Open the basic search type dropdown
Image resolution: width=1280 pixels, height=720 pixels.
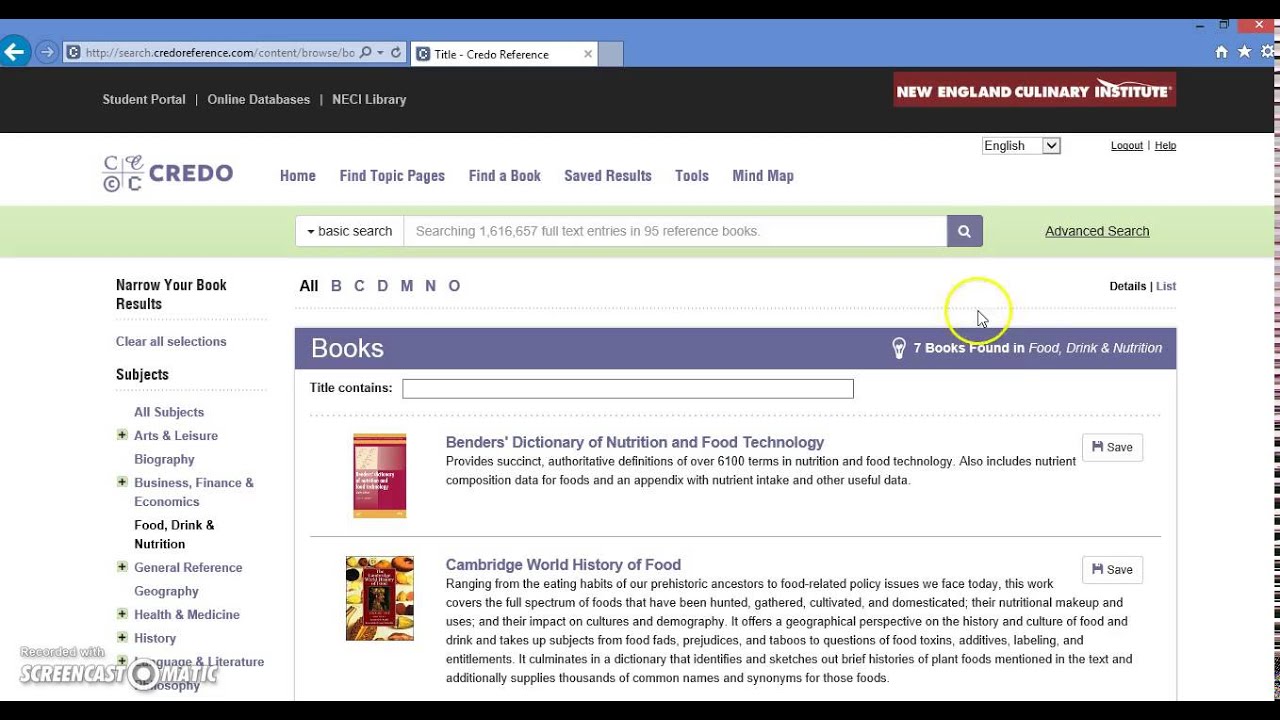click(x=349, y=231)
